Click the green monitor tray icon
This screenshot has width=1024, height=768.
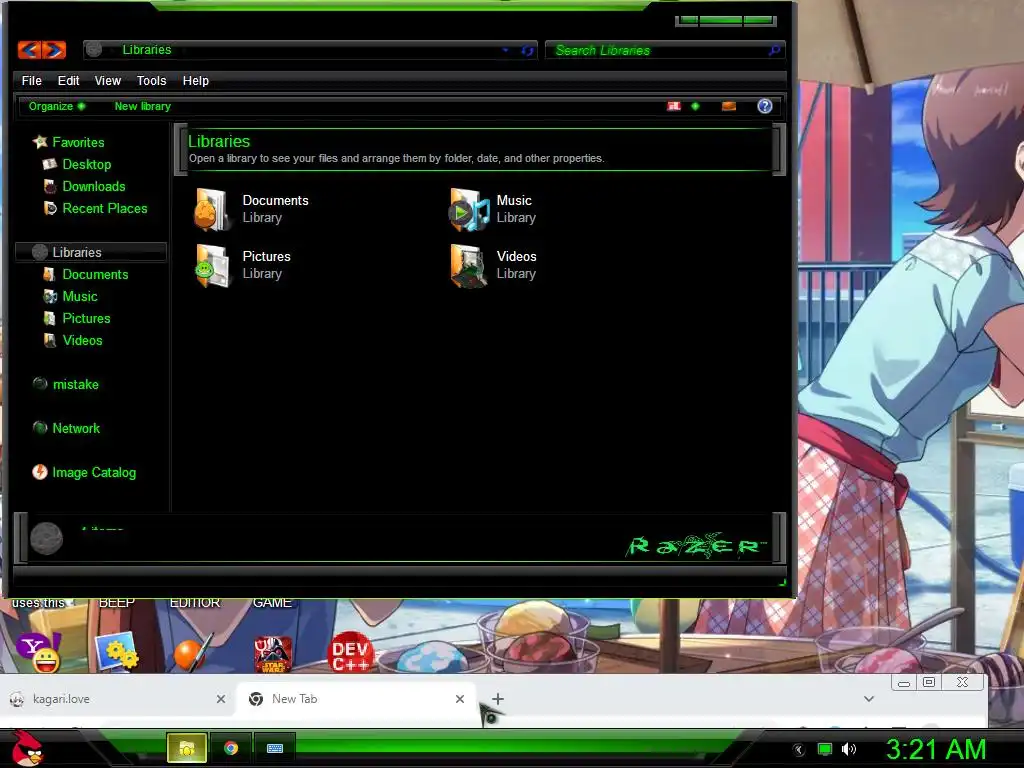click(x=825, y=750)
